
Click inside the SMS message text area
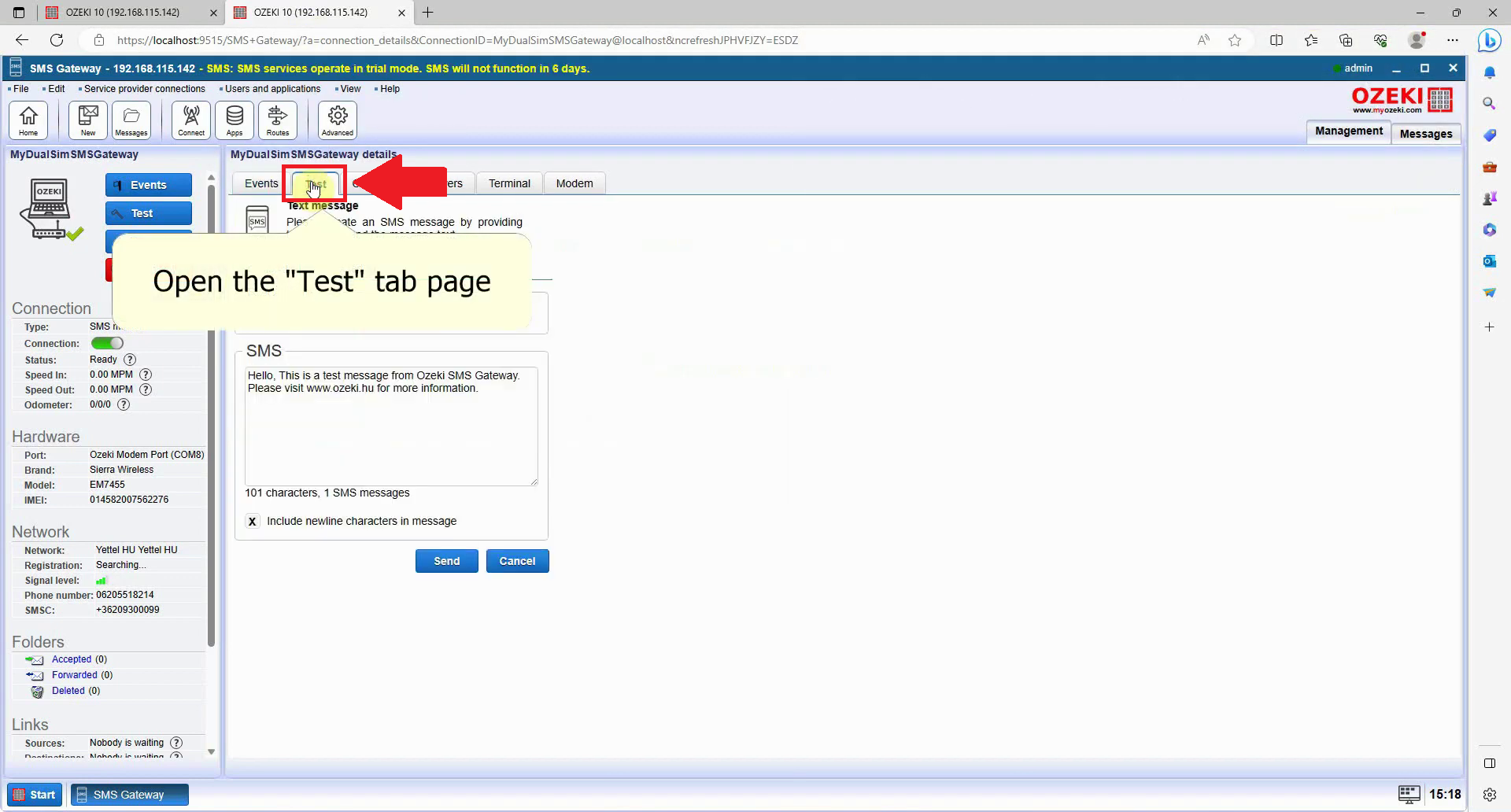click(391, 426)
